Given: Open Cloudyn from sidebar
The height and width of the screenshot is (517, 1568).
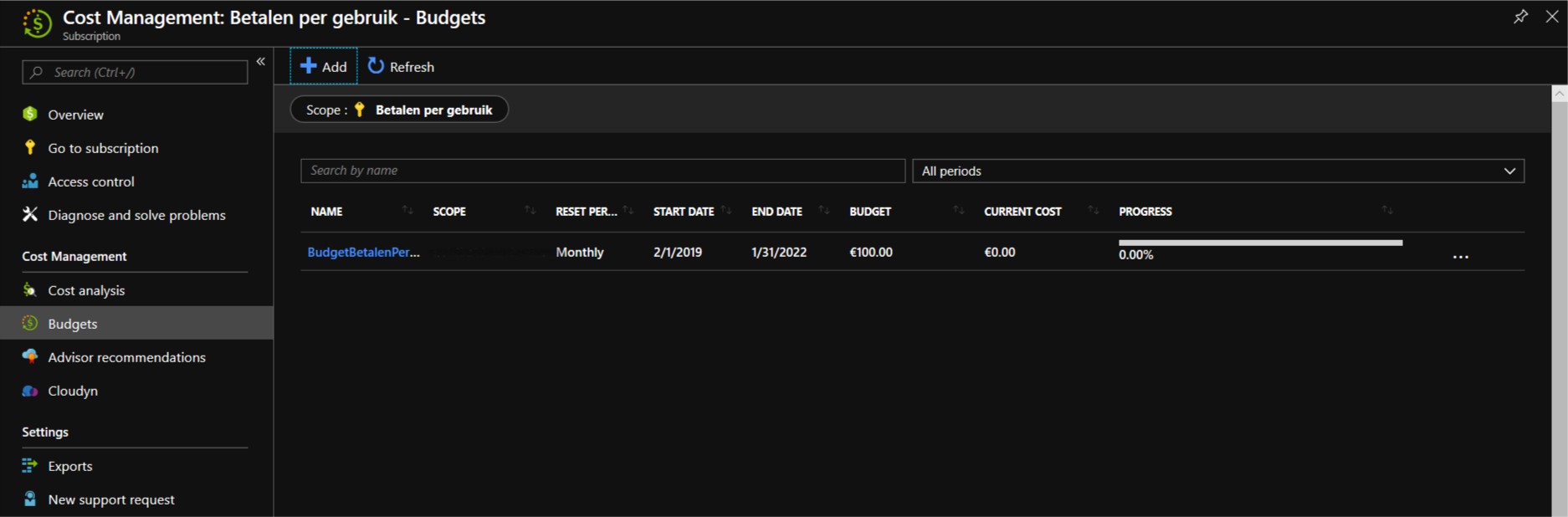Looking at the screenshot, I should tap(73, 391).
